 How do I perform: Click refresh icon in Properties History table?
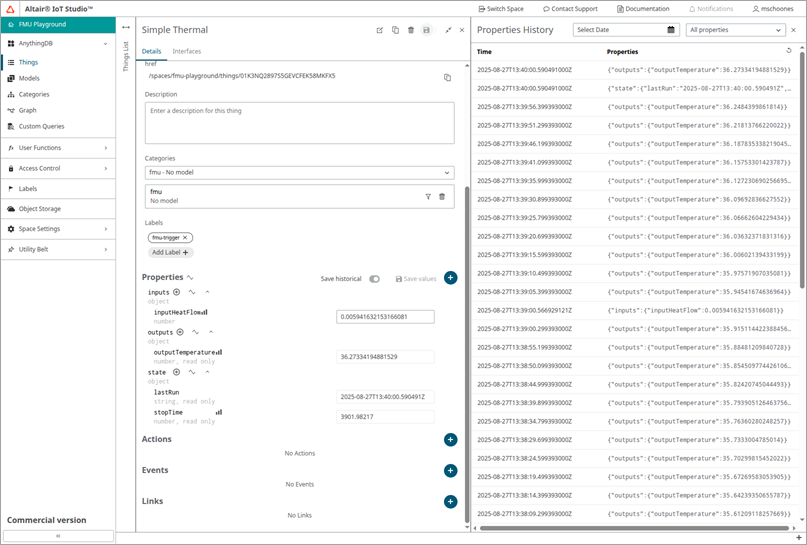pos(789,50)
